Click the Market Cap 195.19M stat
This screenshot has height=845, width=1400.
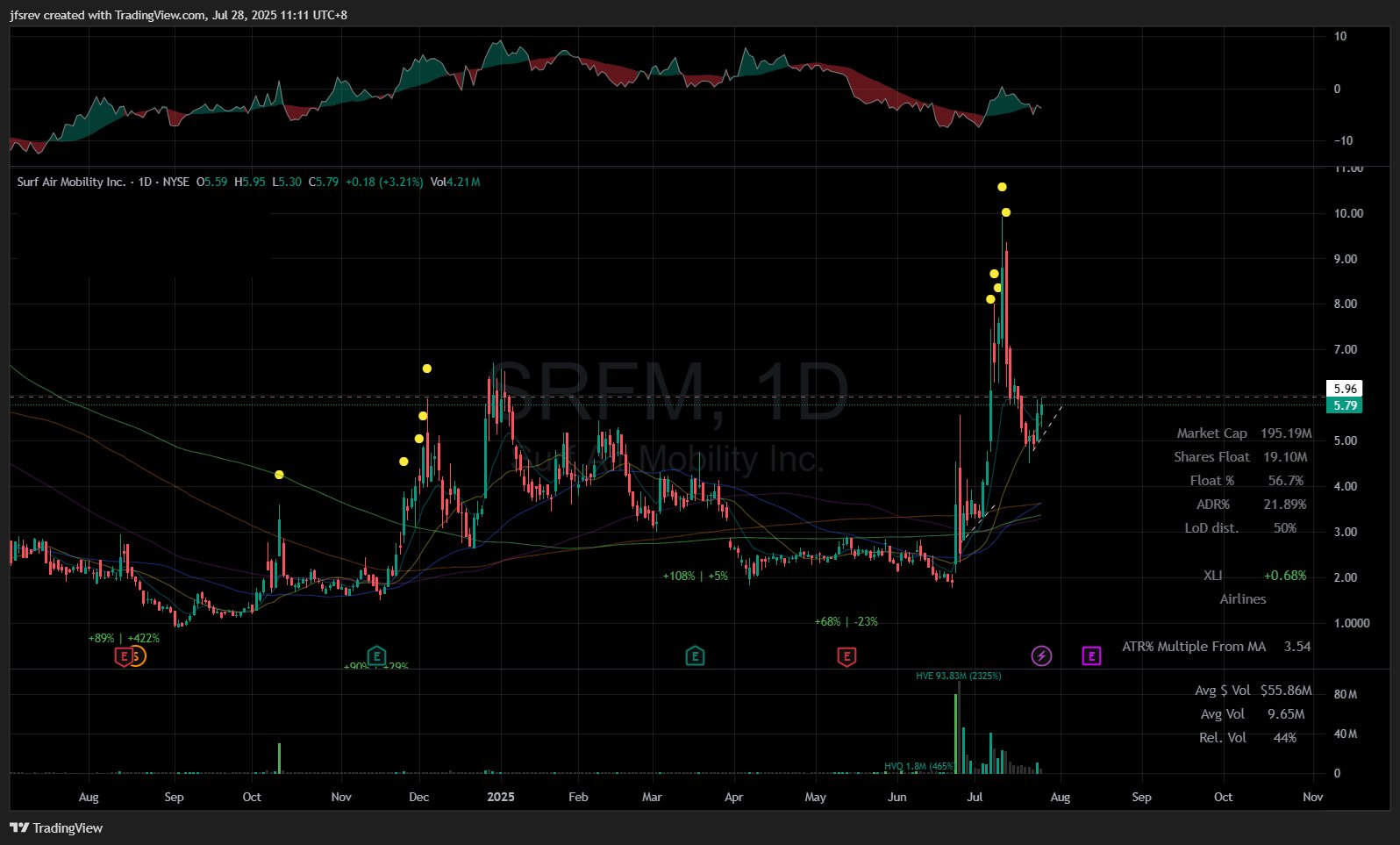(1244, 433)
